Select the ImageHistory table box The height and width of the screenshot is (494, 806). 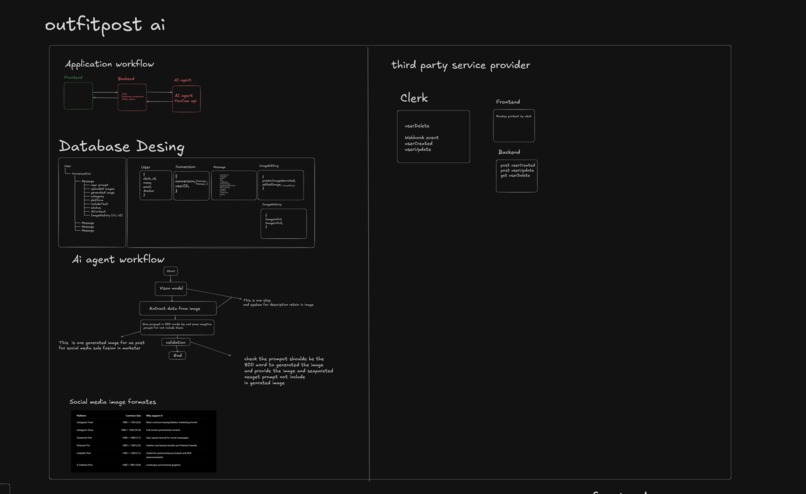pos(283,224)
